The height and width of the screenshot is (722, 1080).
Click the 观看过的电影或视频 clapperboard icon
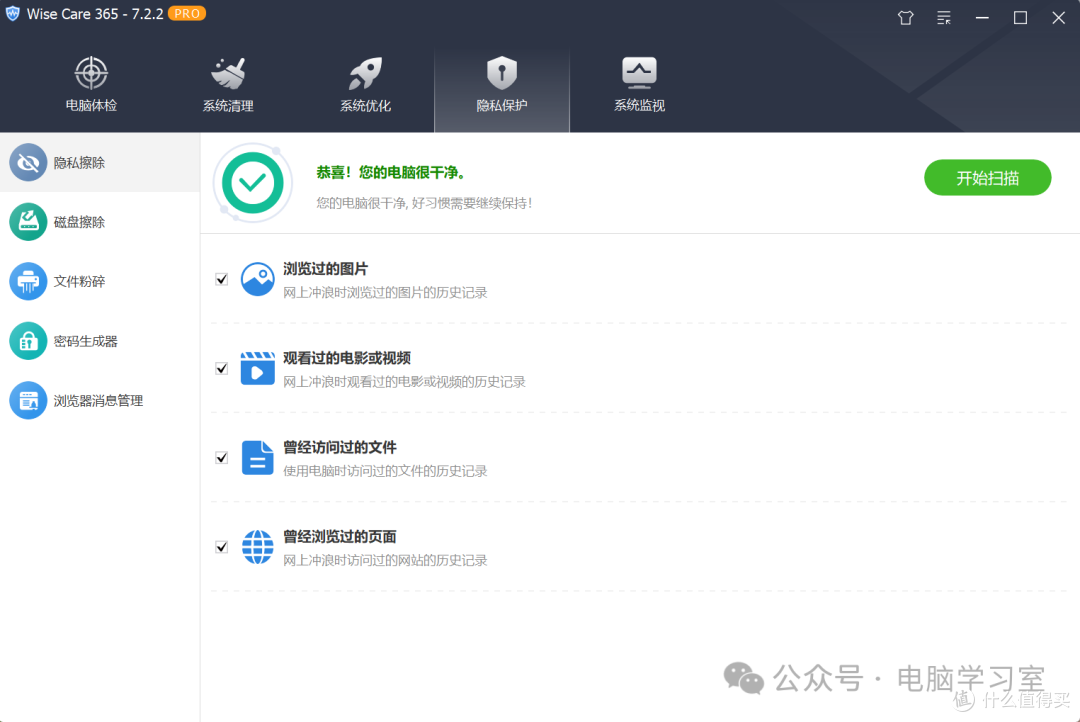pyautogui.click(x=258, y=369)
